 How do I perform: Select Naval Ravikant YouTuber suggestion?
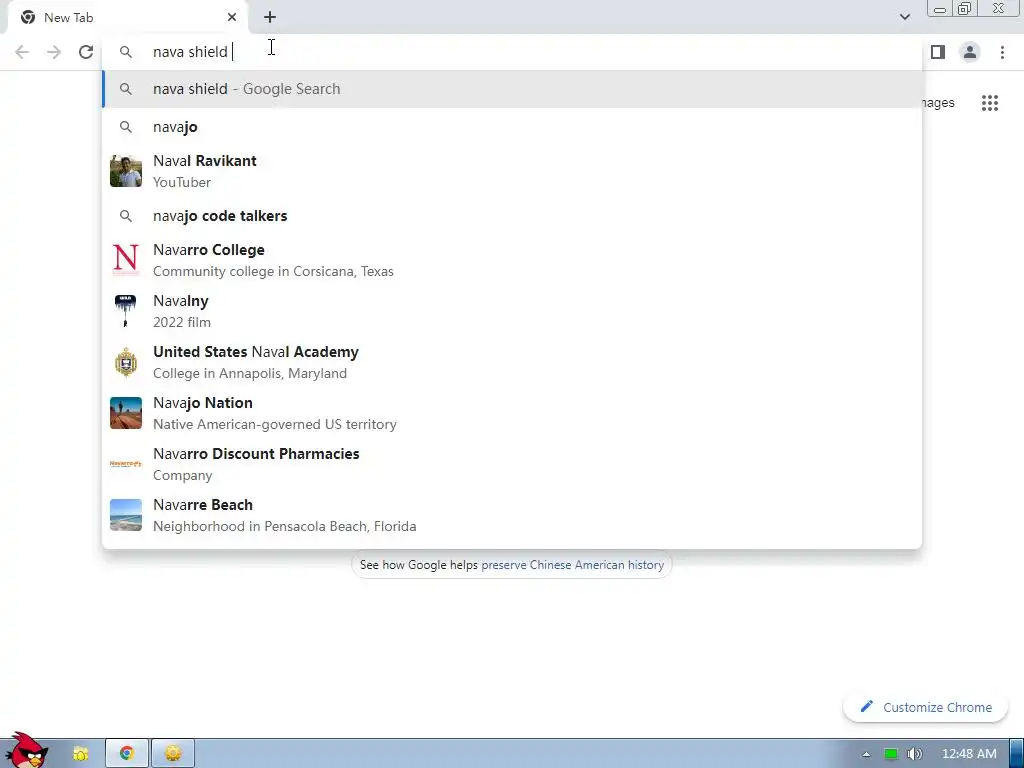point(512,171)
